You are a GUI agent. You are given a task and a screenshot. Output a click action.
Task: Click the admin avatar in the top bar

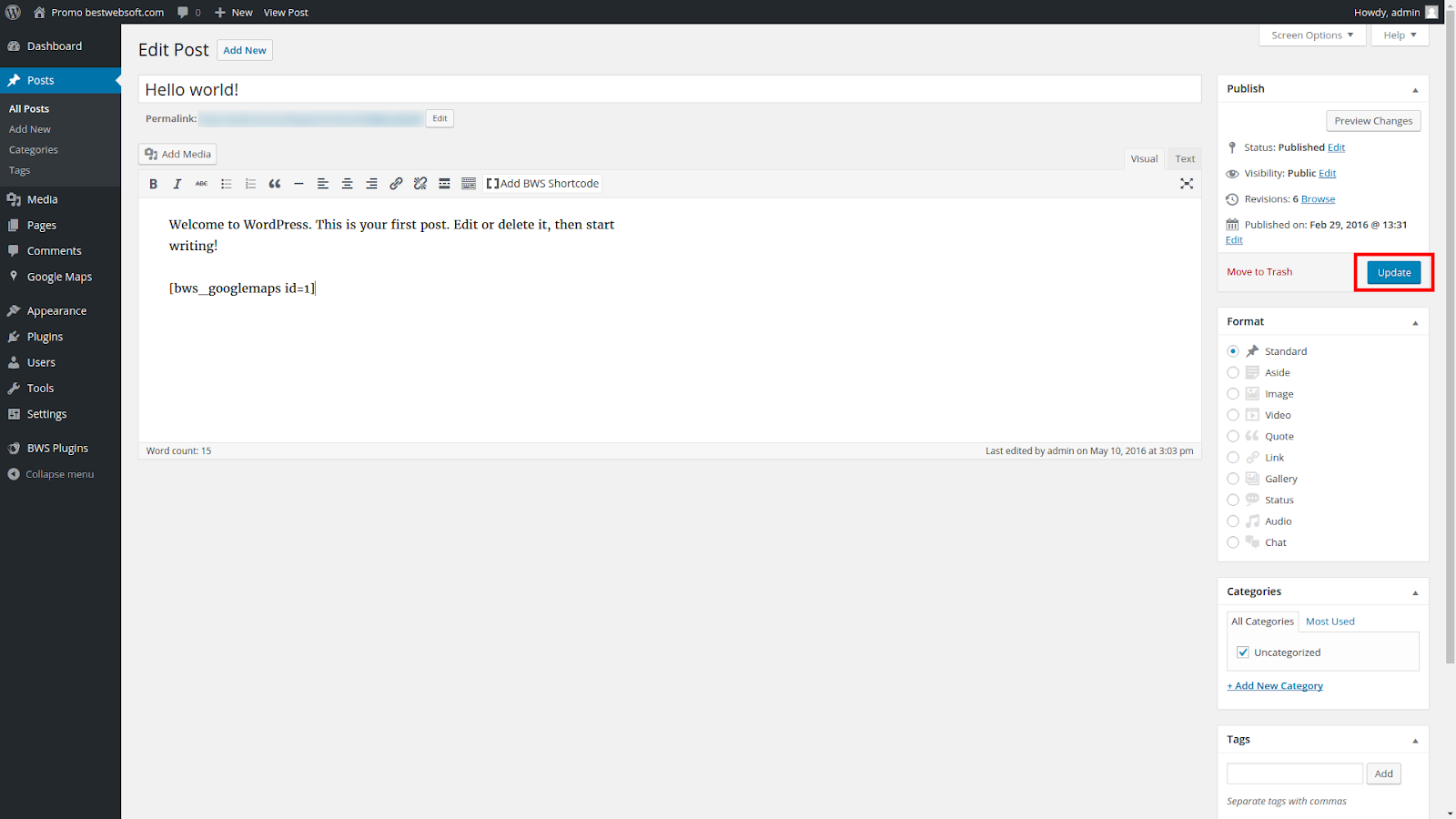pyautogui.click(x=1431, y=12)
